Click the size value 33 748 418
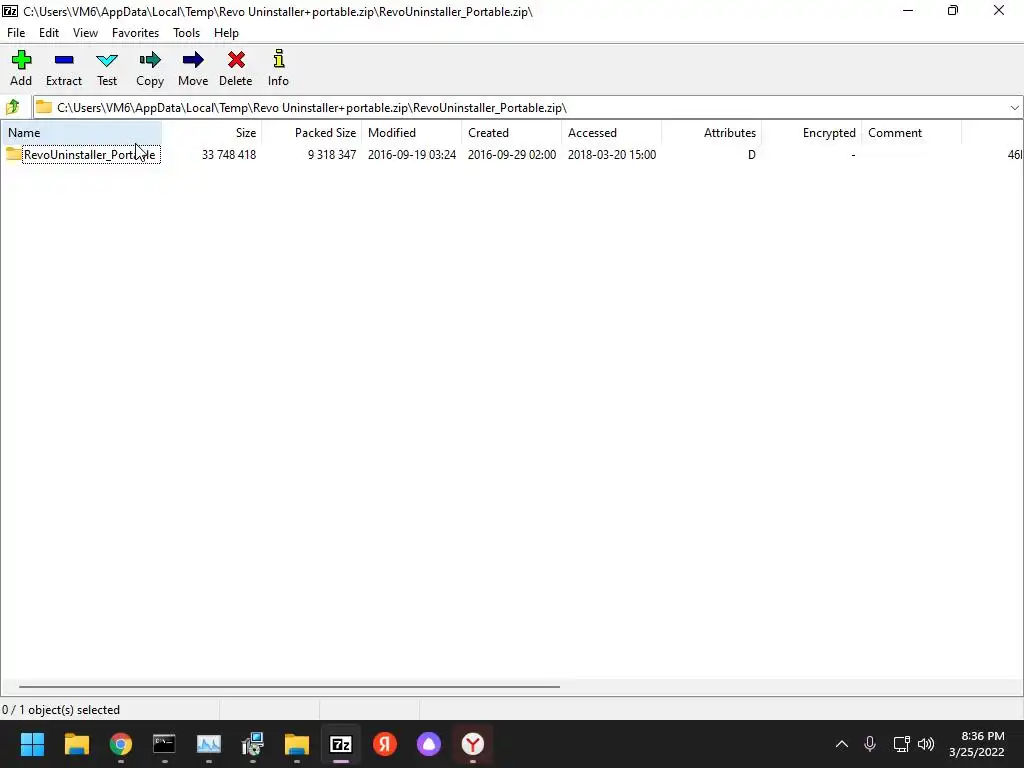The width and height of the screenshot is (1024, 768). pos(229,155)
